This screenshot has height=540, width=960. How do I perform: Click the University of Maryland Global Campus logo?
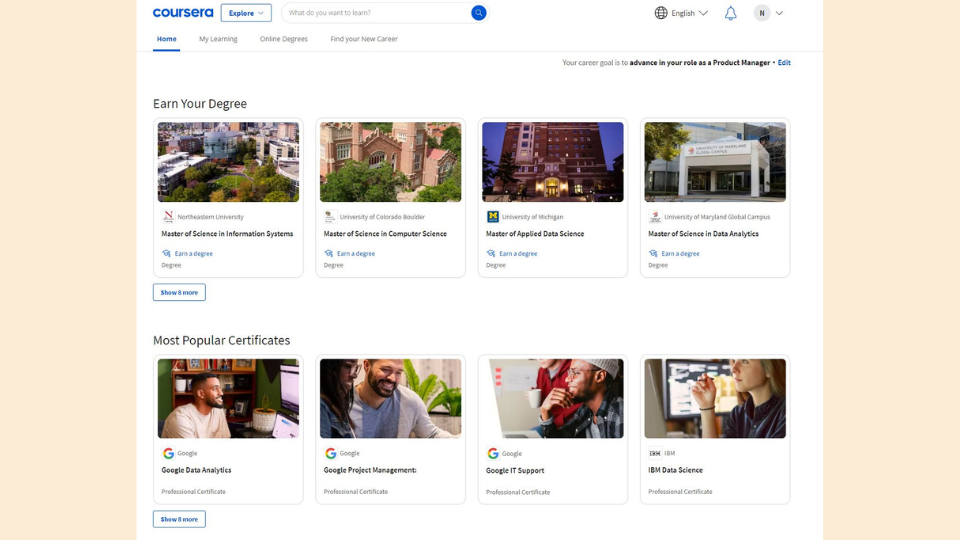(x=654, y=217)
